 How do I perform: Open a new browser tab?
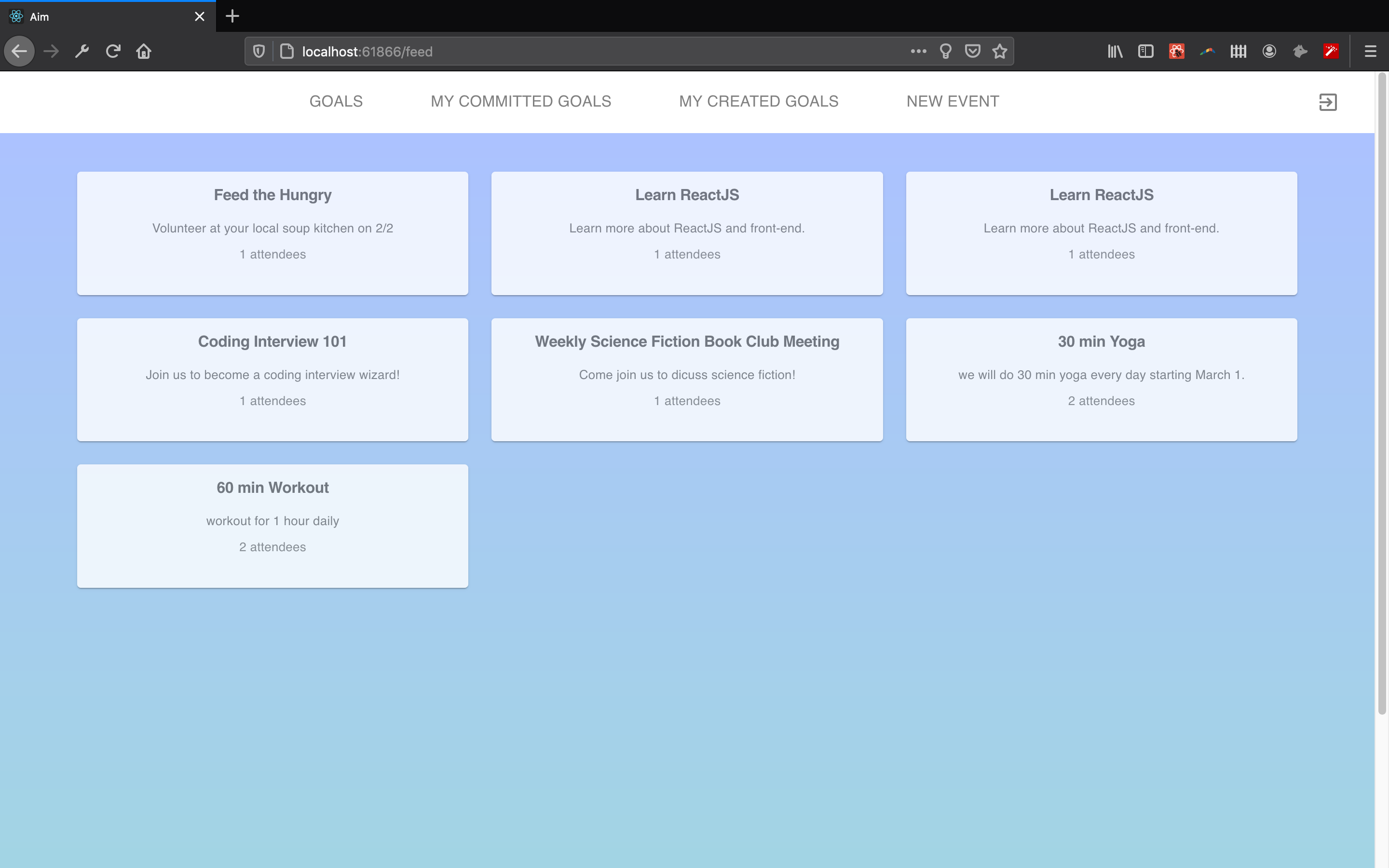[232, 16]
